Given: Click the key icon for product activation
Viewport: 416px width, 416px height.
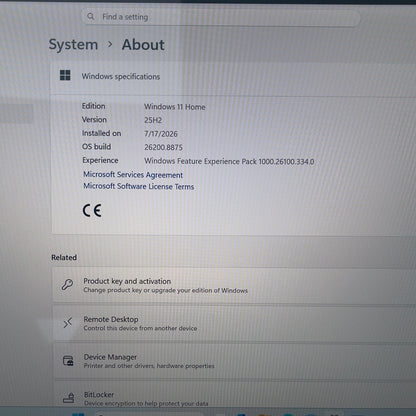Looking at the screenshot, I should (67, 285).
